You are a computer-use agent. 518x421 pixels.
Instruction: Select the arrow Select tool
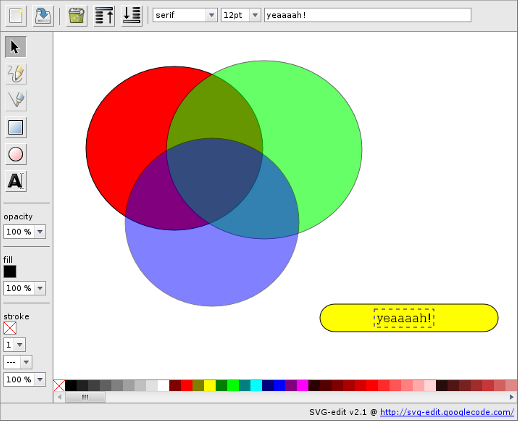tap(16, 47)
